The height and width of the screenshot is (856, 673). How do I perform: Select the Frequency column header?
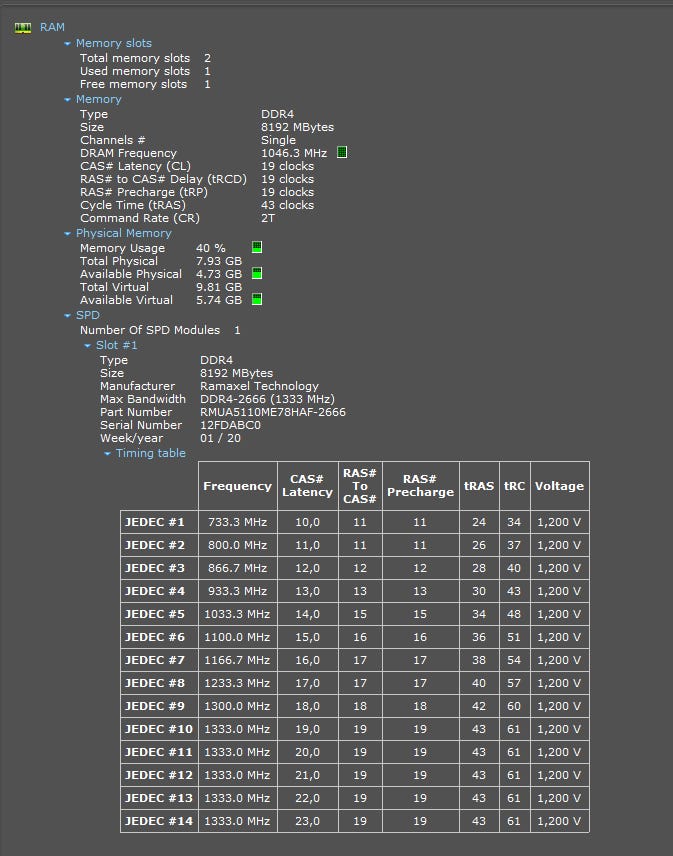pos(237,486)
